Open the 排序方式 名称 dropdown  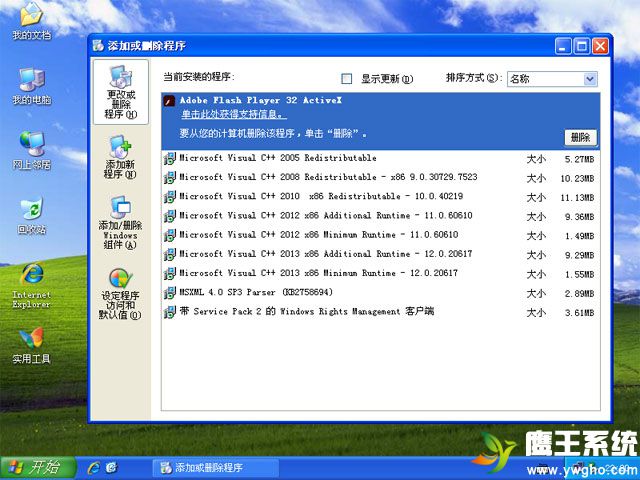tap(552, 79)
